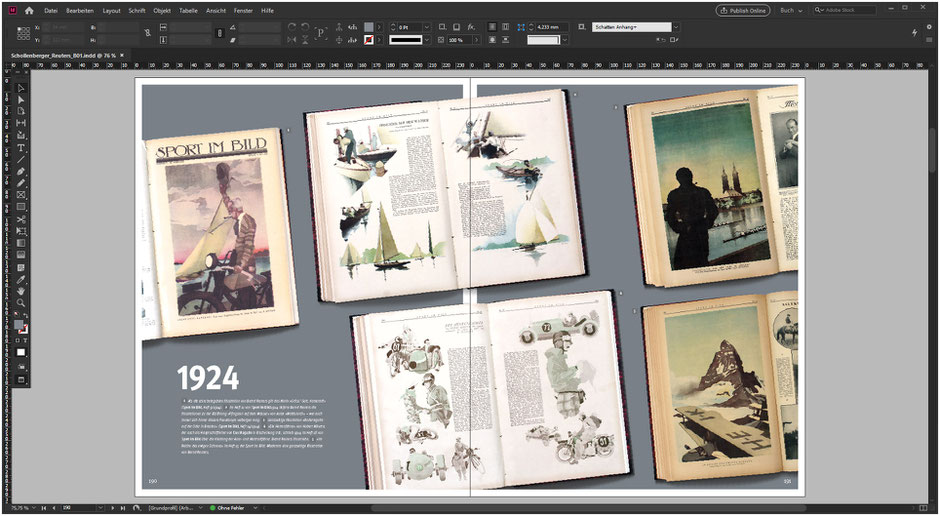The image size is (940, 516).
Task: Select the Content Collector tool
Action: coord(21,135)
